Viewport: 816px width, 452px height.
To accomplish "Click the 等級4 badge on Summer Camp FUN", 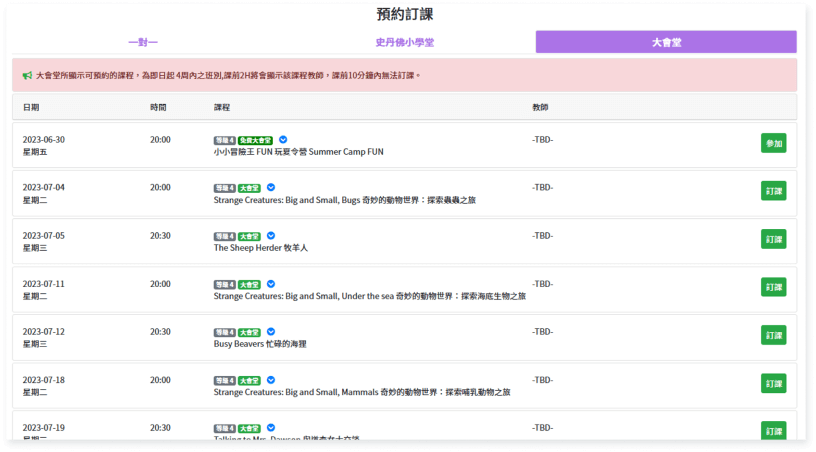I will tap(224, 140).
